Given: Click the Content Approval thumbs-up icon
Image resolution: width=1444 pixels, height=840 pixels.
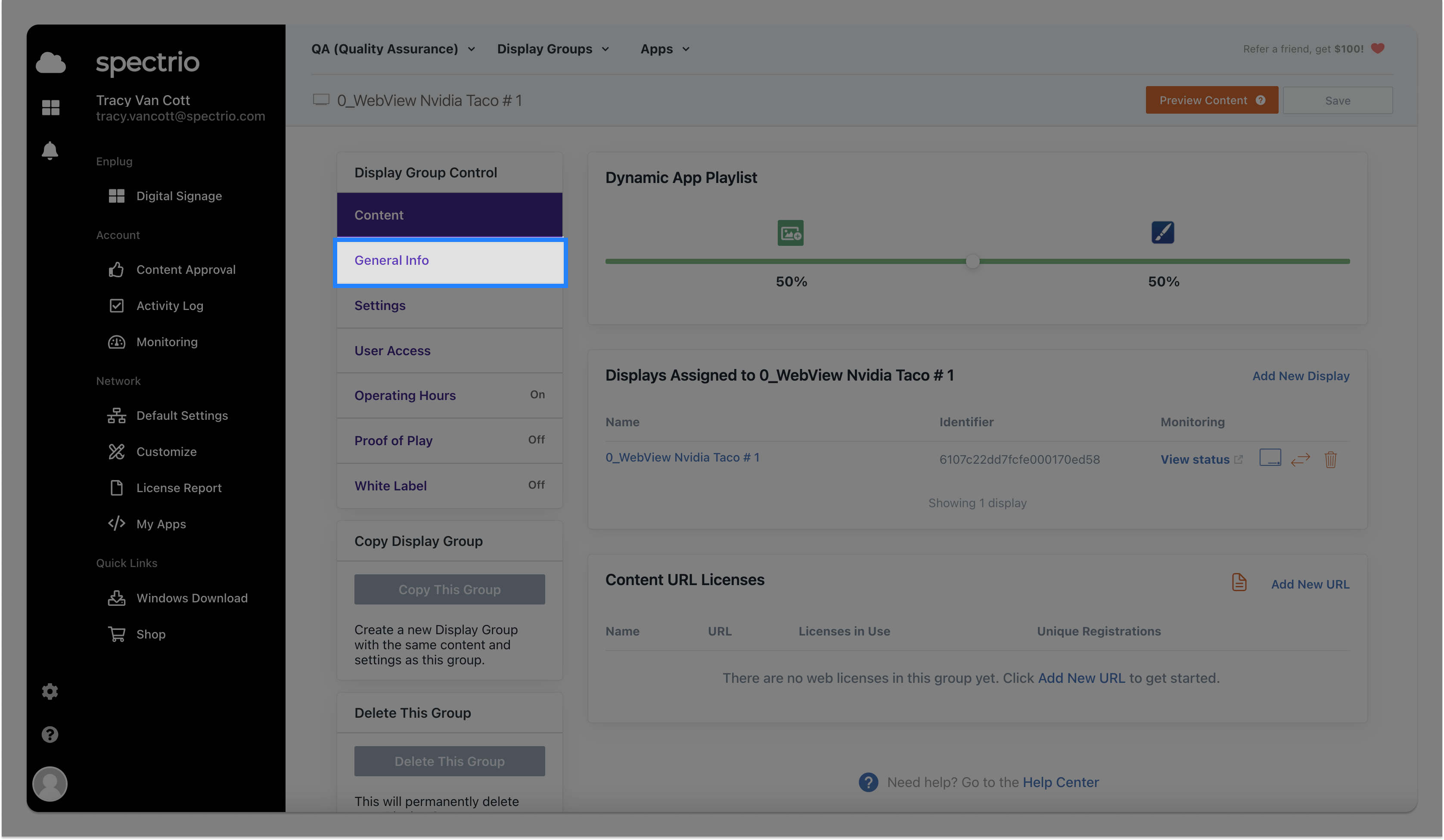Looking at the screenshot, I should click(x=116, y=269).
